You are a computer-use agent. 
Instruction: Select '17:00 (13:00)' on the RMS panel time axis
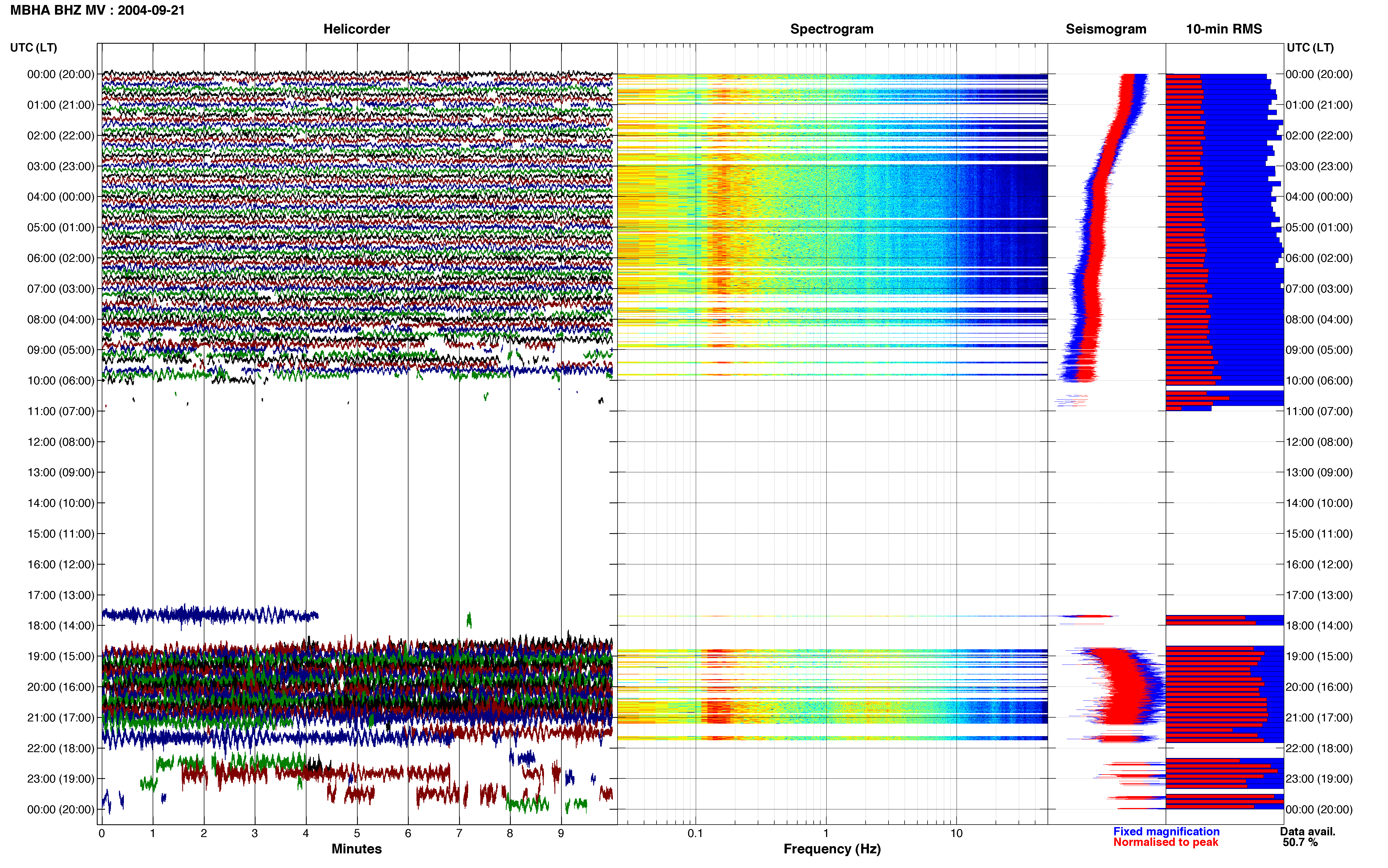tap(1319, 595)
